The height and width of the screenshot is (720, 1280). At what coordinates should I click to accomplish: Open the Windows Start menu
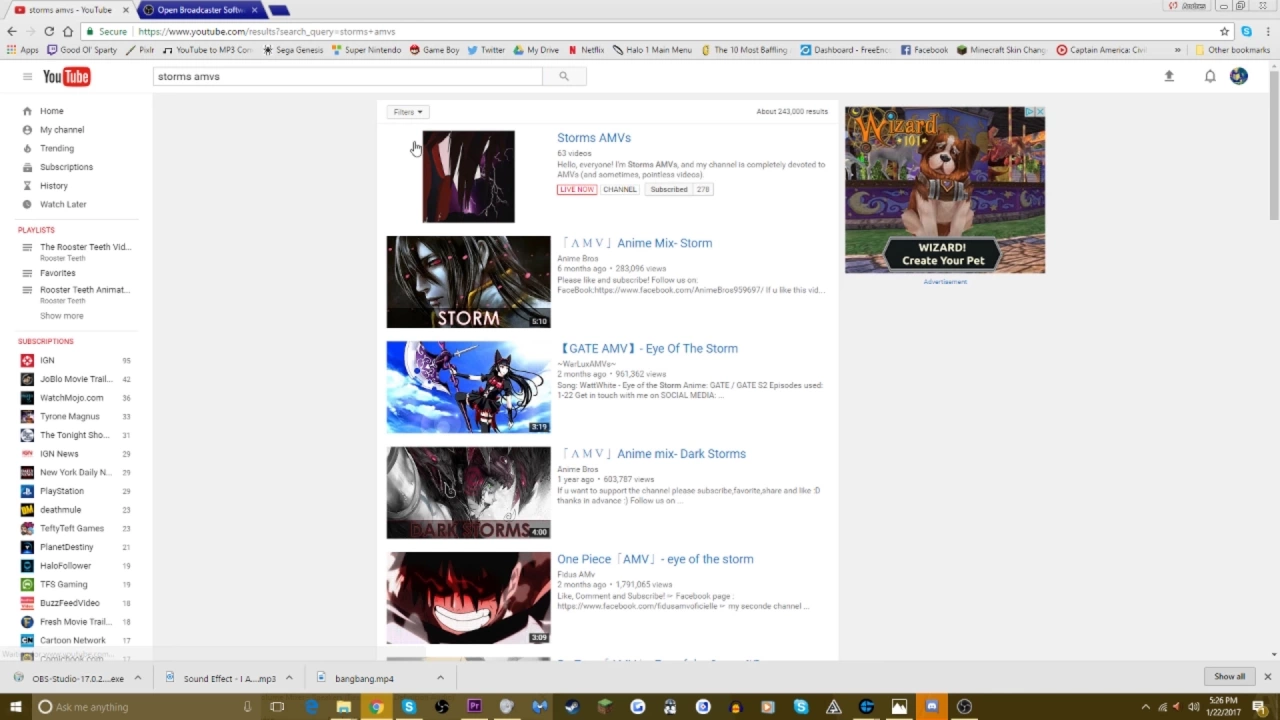coord(16,707)
